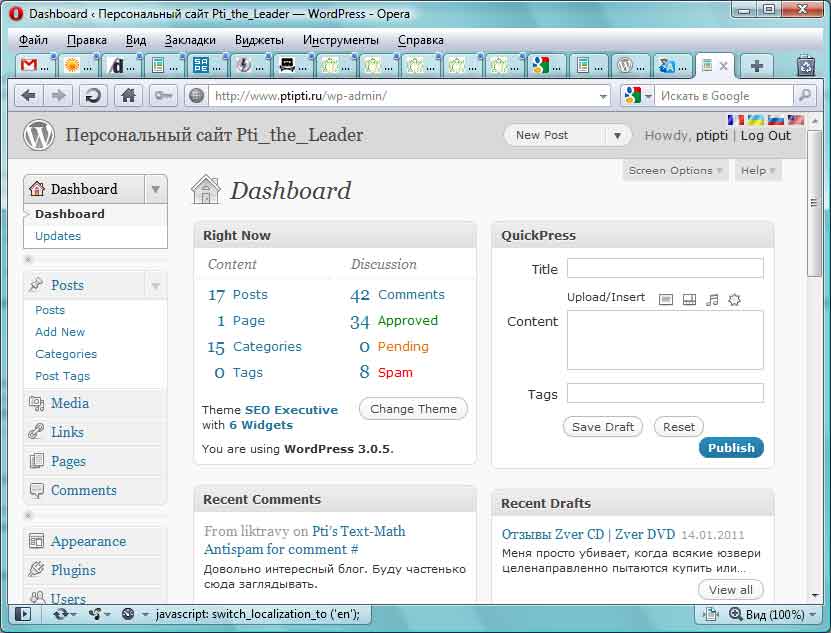
Task: Click the browser Reload button
Action: pos(93,96)
